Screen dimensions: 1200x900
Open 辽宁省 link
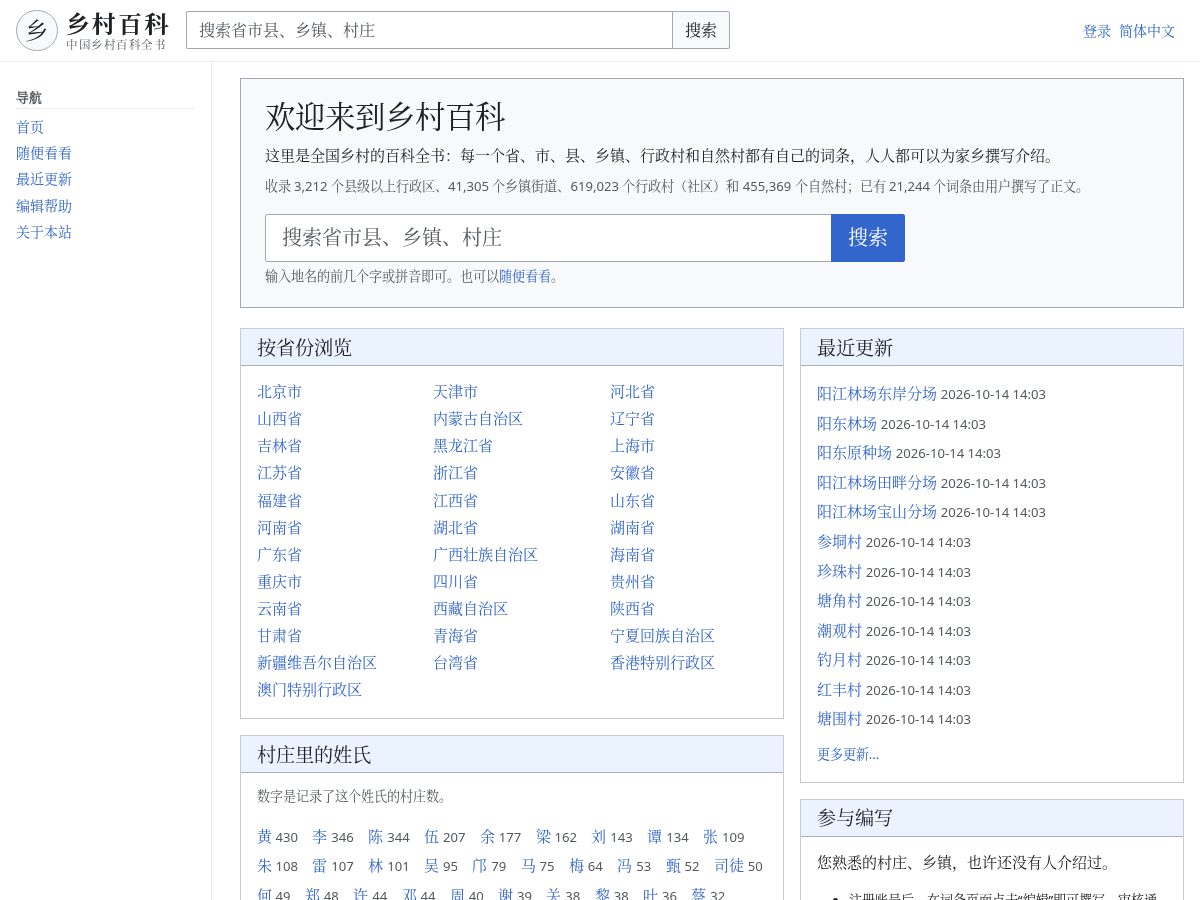(x=633, y=418)
